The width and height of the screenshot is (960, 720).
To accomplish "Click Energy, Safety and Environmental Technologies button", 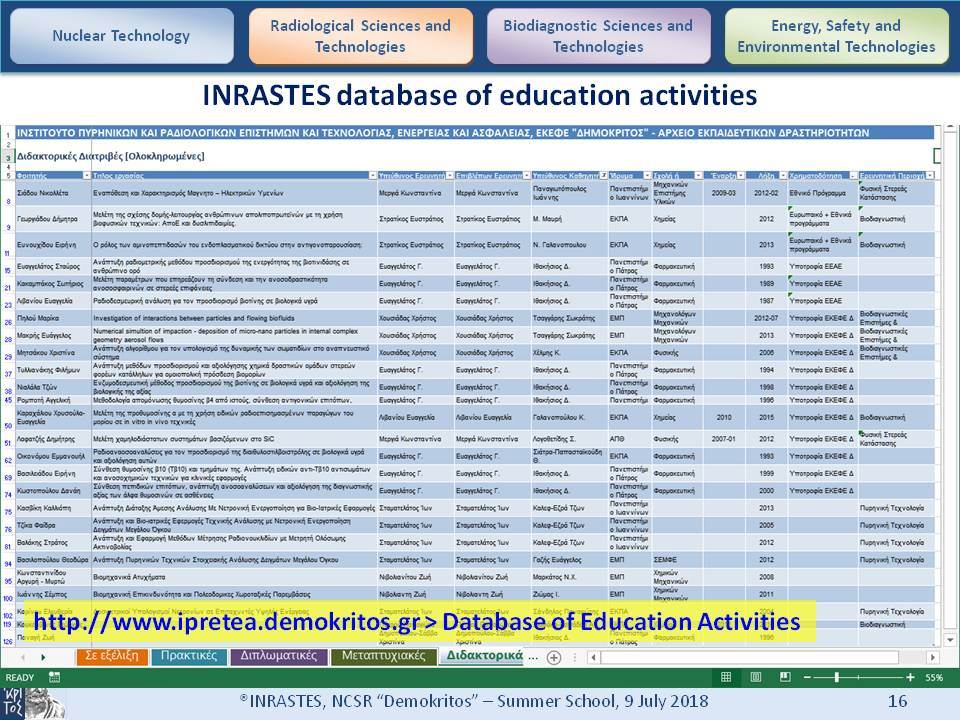I will [x=836, y=36].
